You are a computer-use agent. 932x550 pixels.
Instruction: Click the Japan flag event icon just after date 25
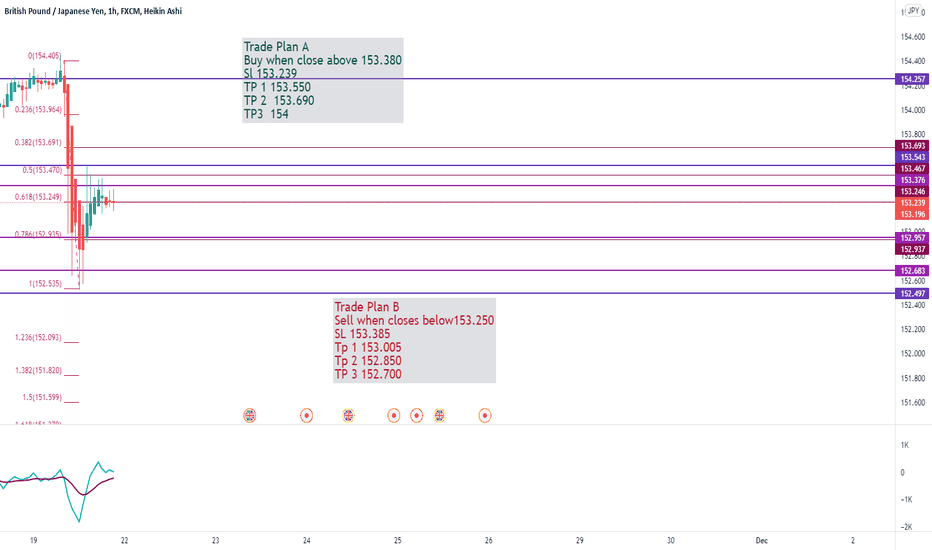point(417,416)
